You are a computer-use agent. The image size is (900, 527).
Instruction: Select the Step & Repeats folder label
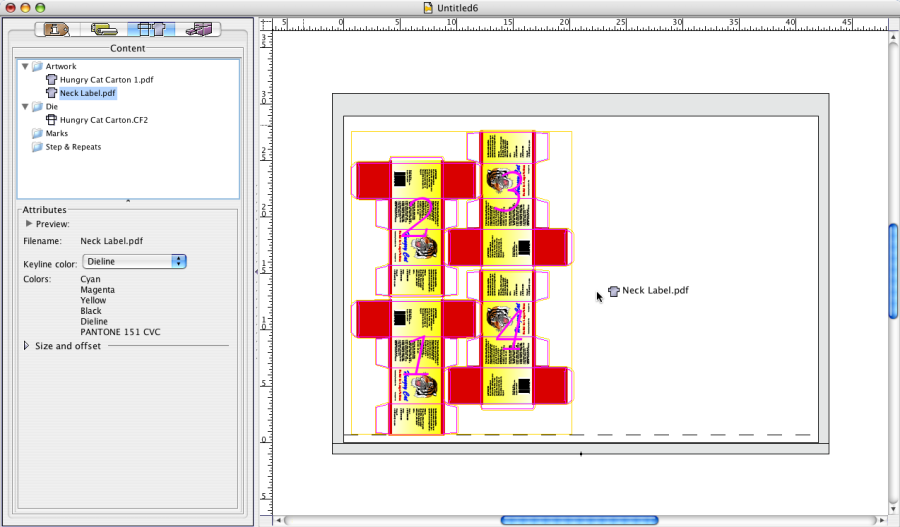73,147
